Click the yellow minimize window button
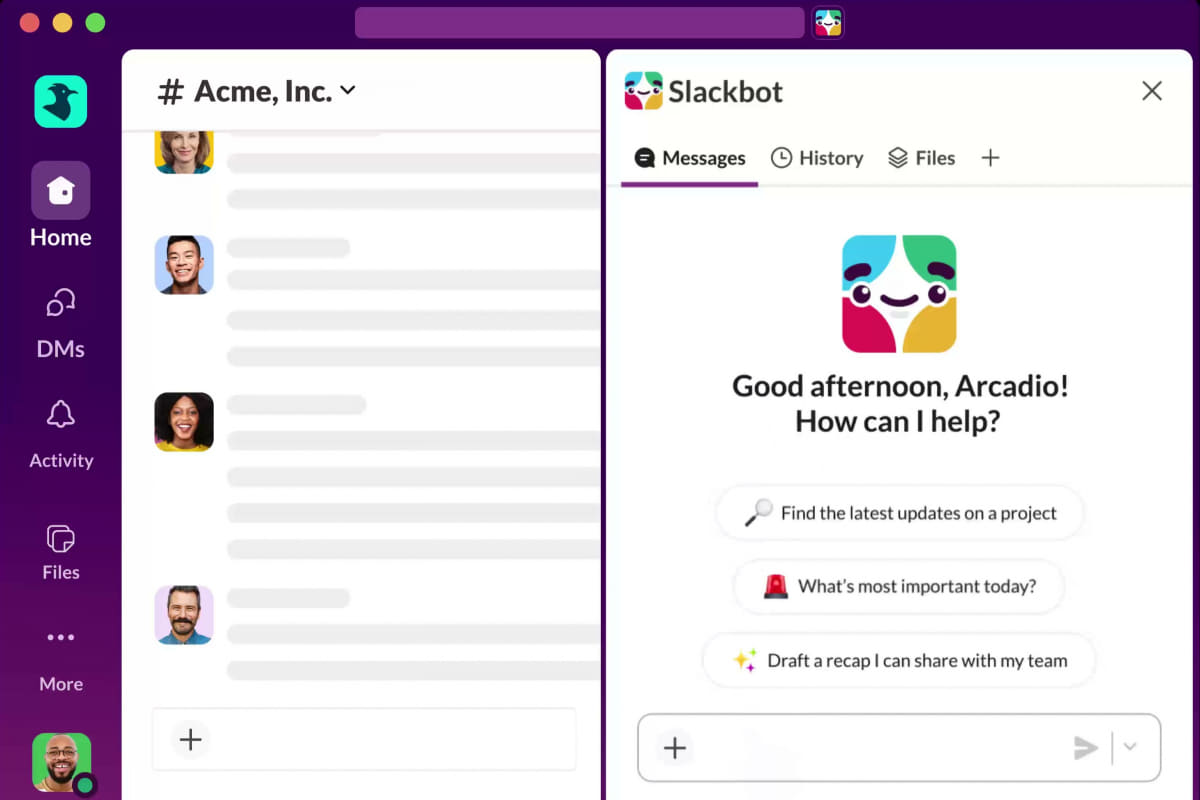Screen dimensions: 1200x800 pyautogui.click(x=62, y=23)
